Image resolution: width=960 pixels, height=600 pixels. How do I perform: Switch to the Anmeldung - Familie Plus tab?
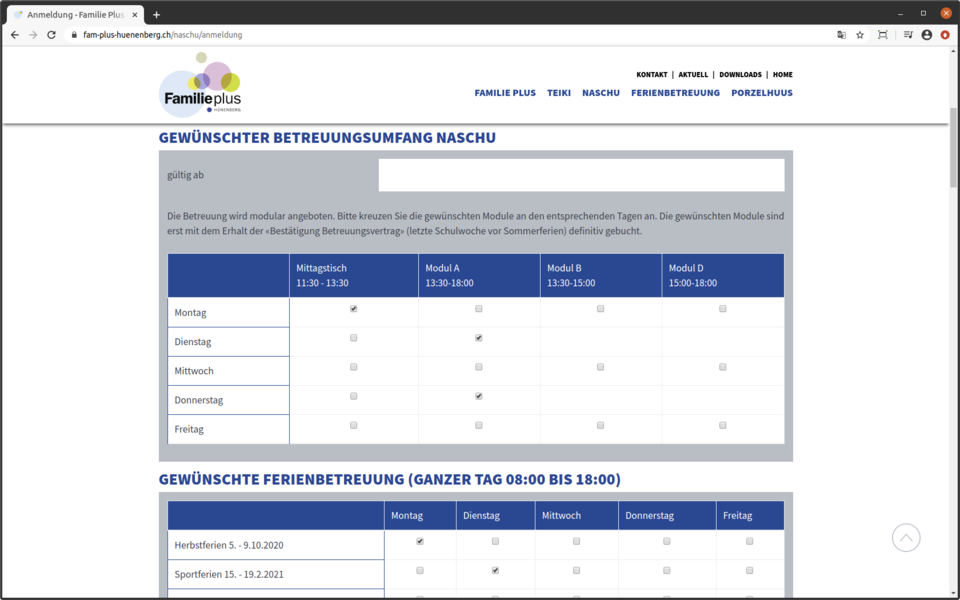pos(76,15)
